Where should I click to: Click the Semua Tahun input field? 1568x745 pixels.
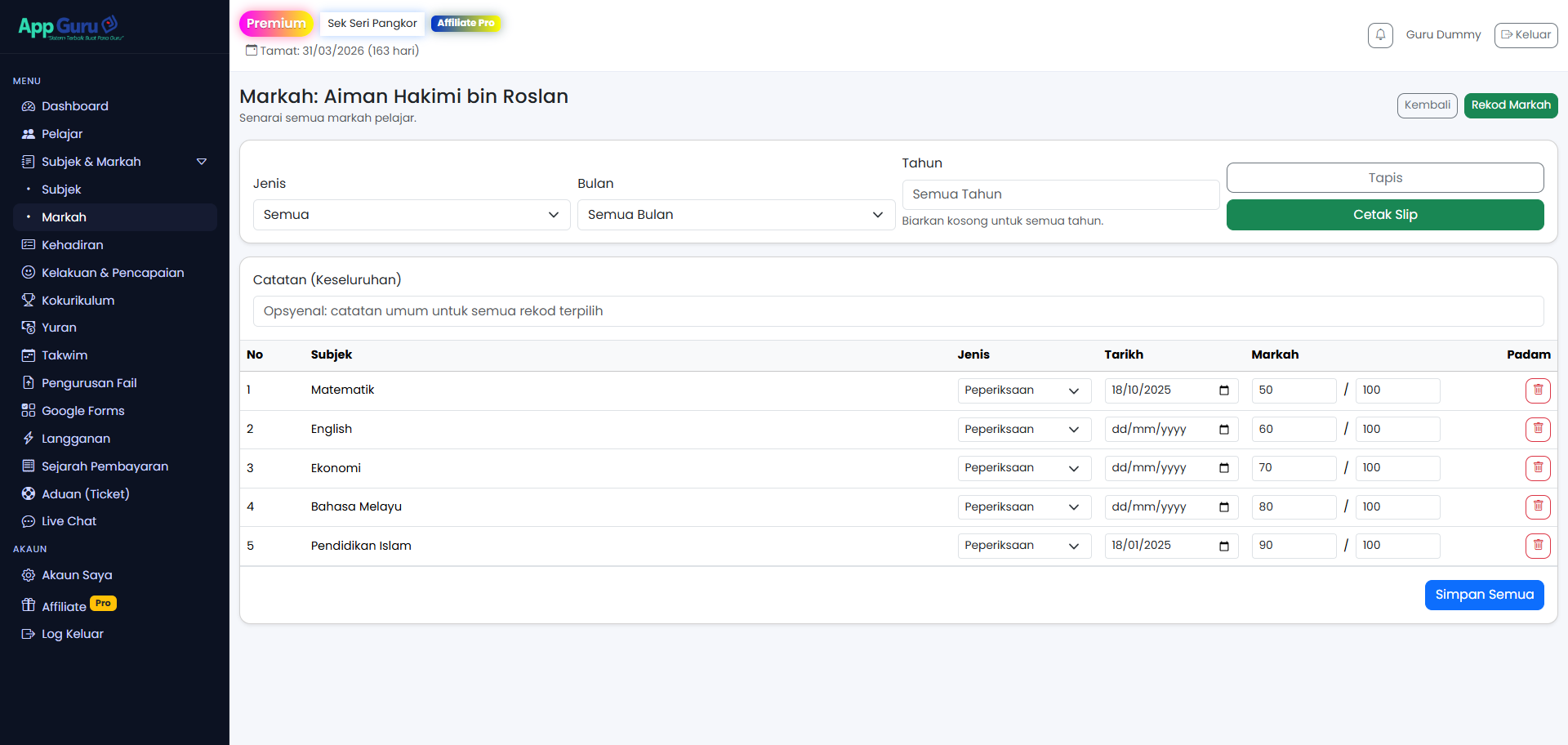(x=1059, y=194)
